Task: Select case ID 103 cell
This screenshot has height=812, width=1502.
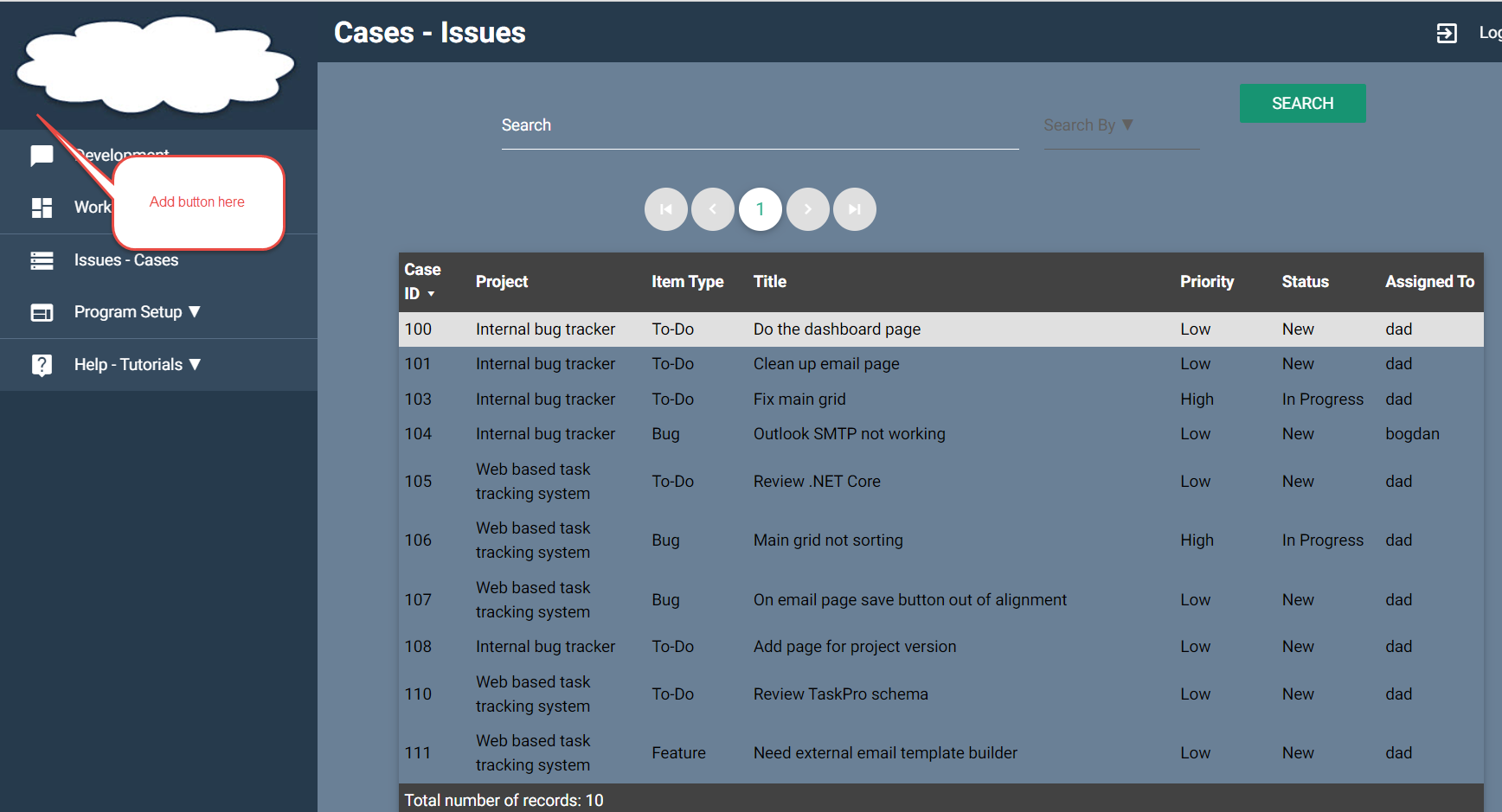Action: 418,400
